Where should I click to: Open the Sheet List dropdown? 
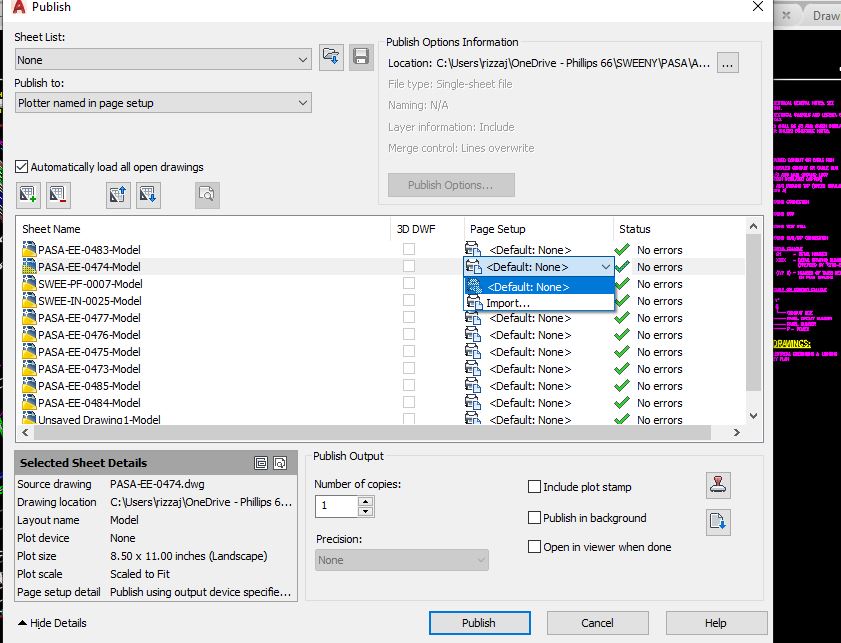tap(302, 61)
